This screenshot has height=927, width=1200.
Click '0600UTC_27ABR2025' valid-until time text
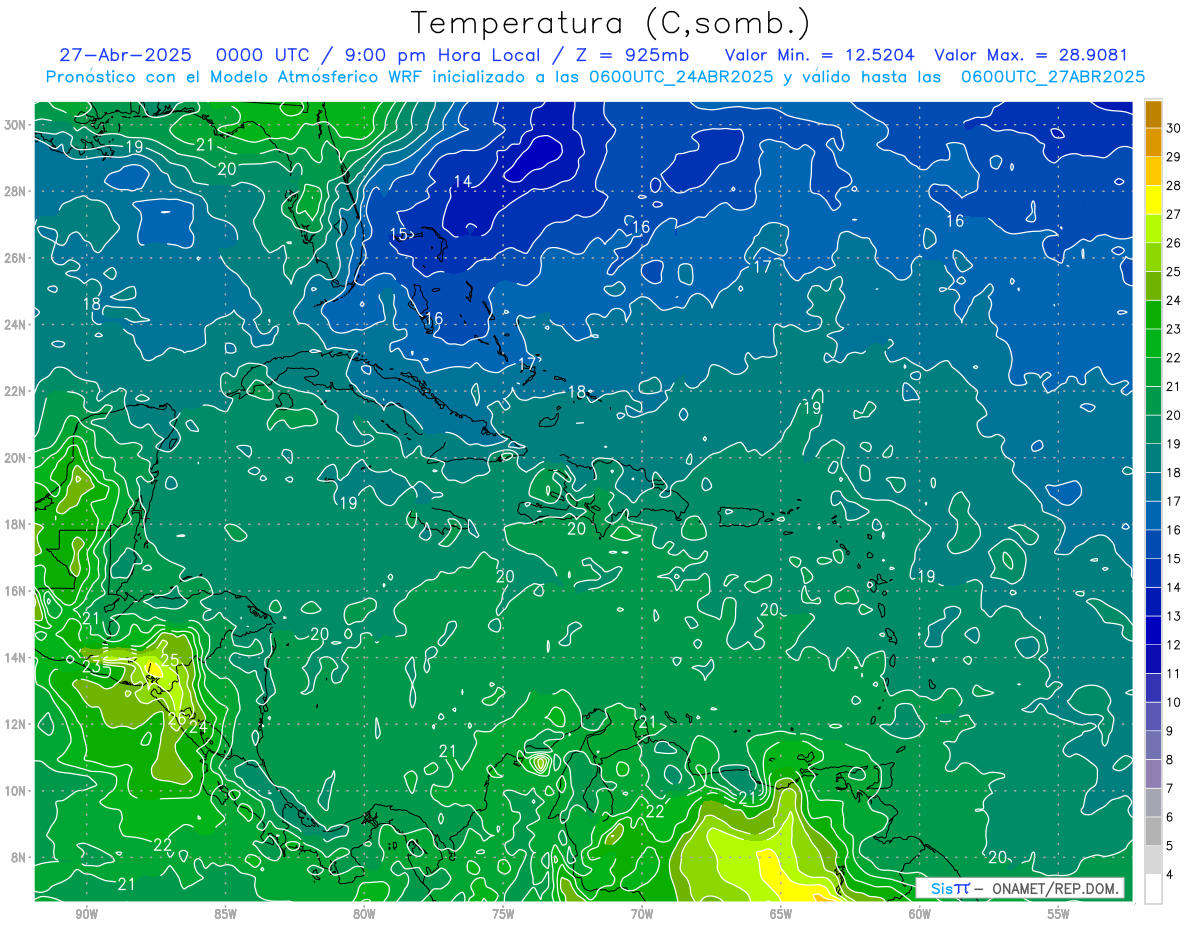point(1053,76)
